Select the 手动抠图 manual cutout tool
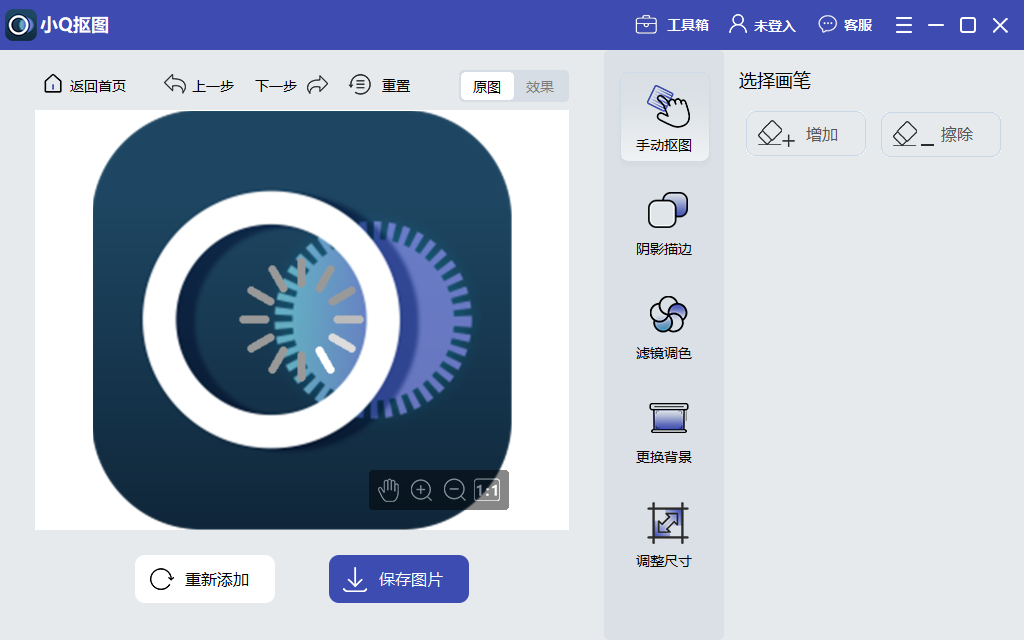Image resolution: width=1024 pixels, height=640 pixels. click(x=664, y=117)
